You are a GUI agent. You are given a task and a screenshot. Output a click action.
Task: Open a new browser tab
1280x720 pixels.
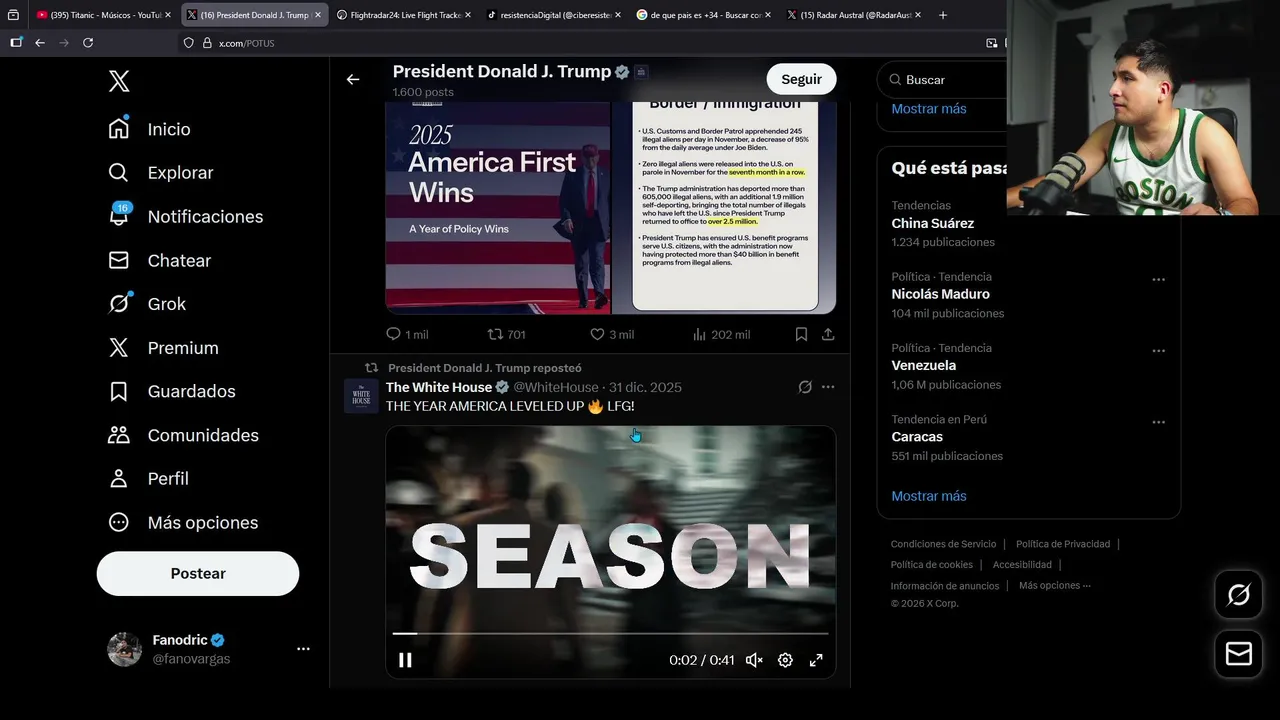pos(942,15)
